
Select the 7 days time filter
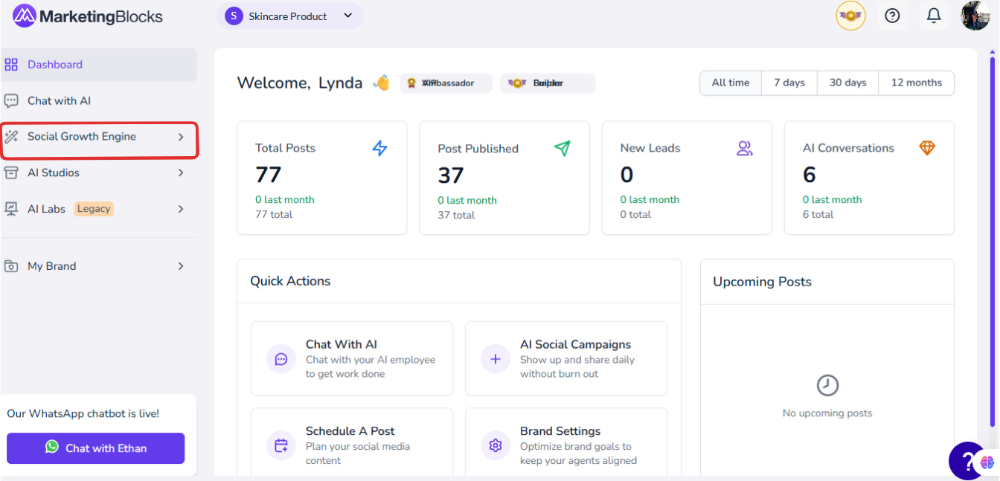coord(789,83)
